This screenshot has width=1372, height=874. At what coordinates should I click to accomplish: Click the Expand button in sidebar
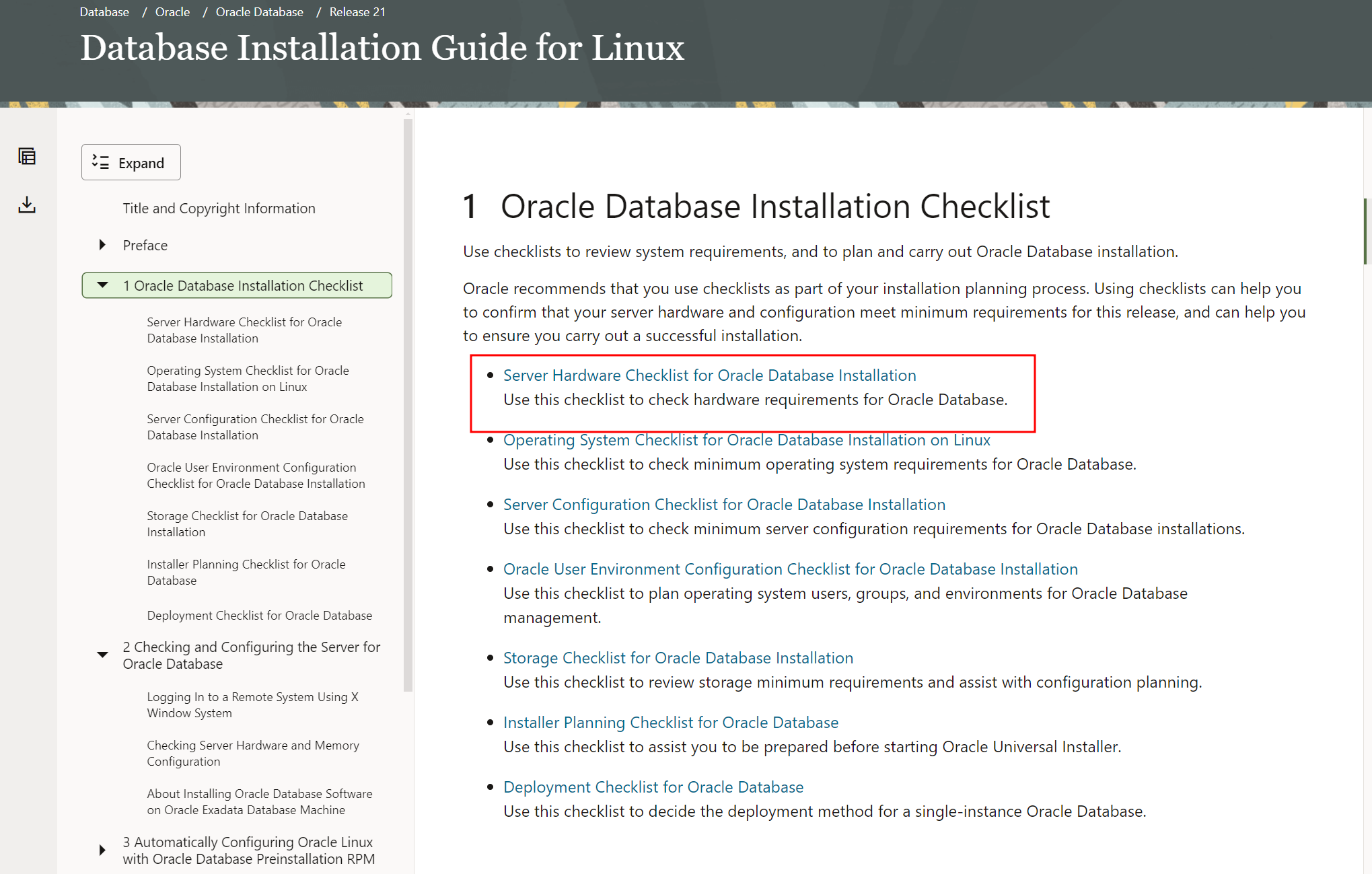click(x=131, y=163)
